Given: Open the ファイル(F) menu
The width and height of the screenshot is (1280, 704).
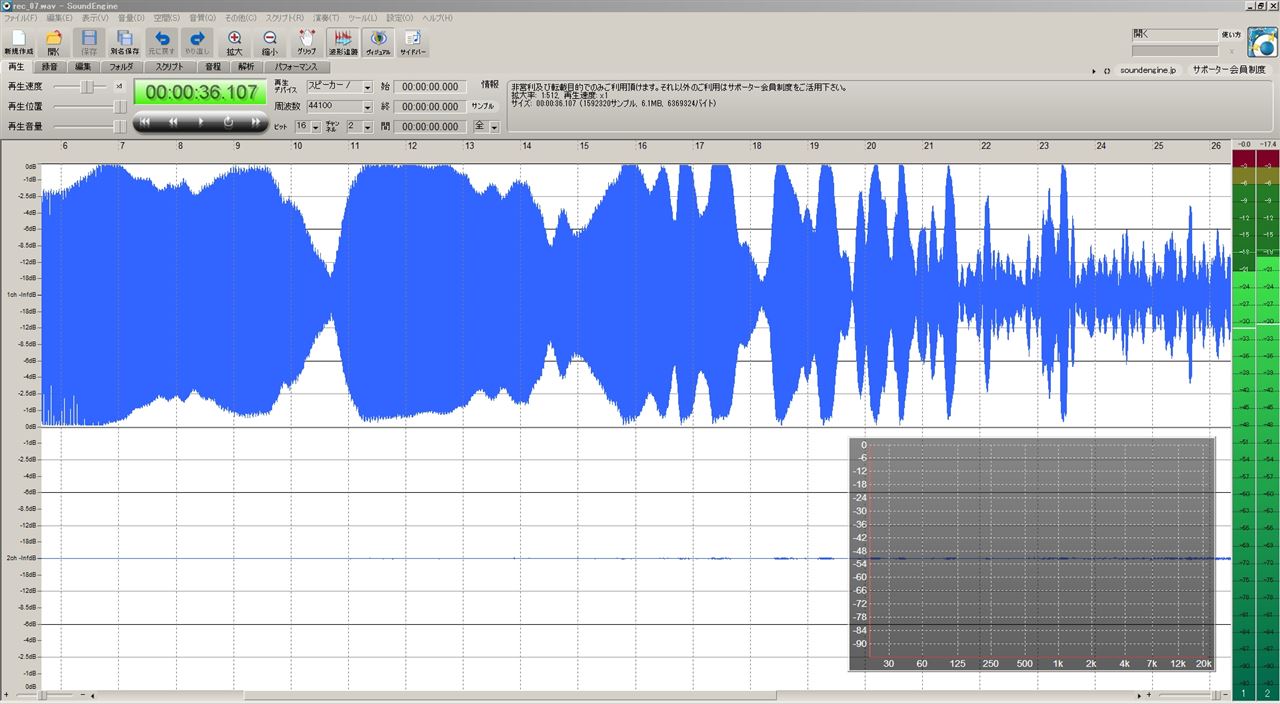Looking at the screenshot, I should (21, 18).
